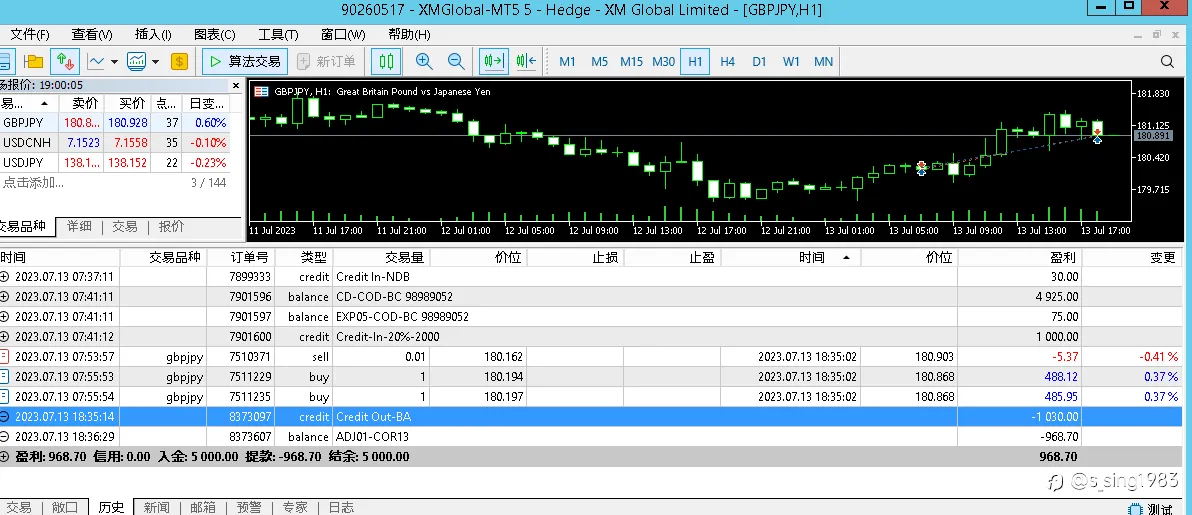Open the 查看(V) menu

[x=92, y=34]
